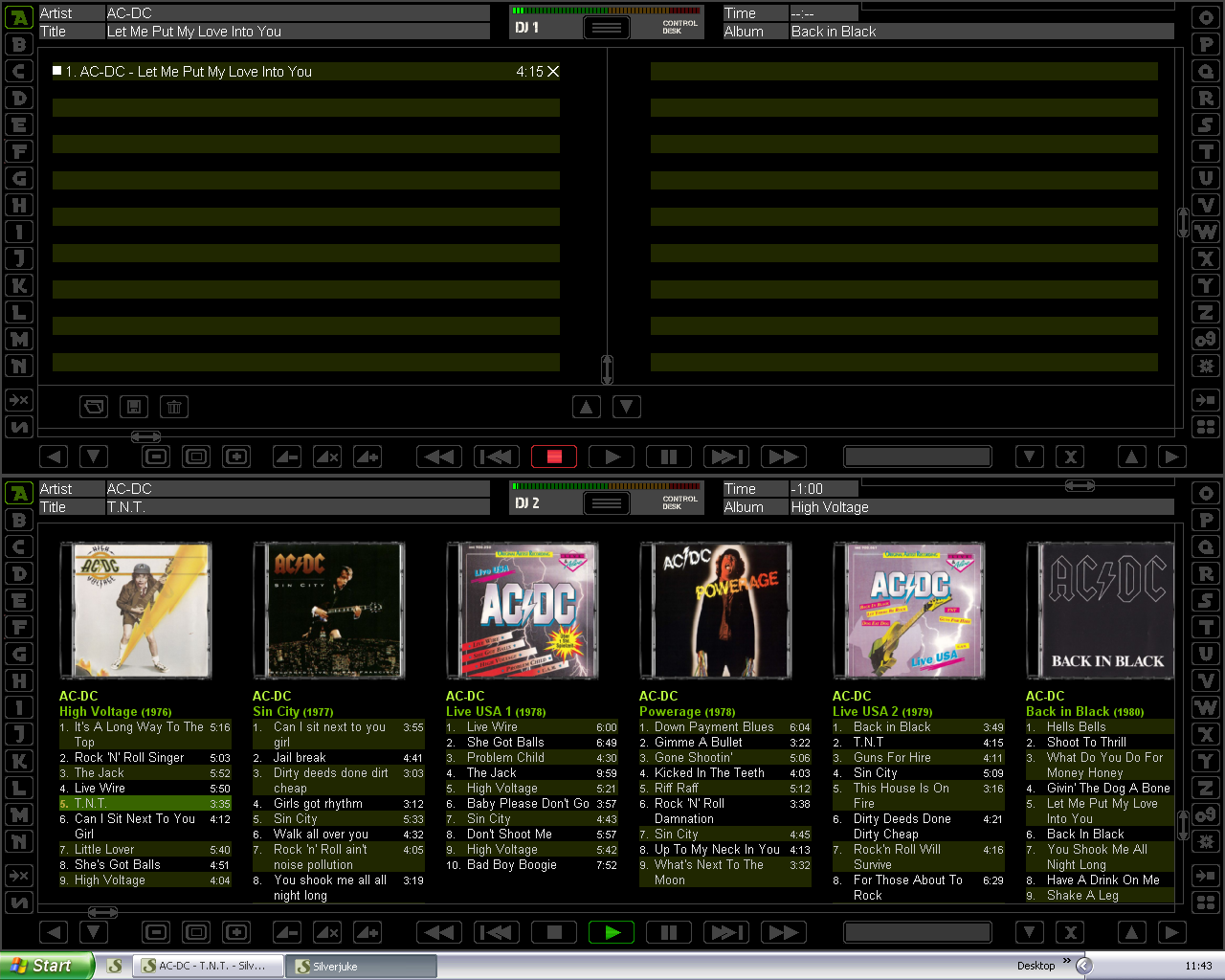
Task: Increase volume on DJ 1 deck
Action: (x=367, y=457)
